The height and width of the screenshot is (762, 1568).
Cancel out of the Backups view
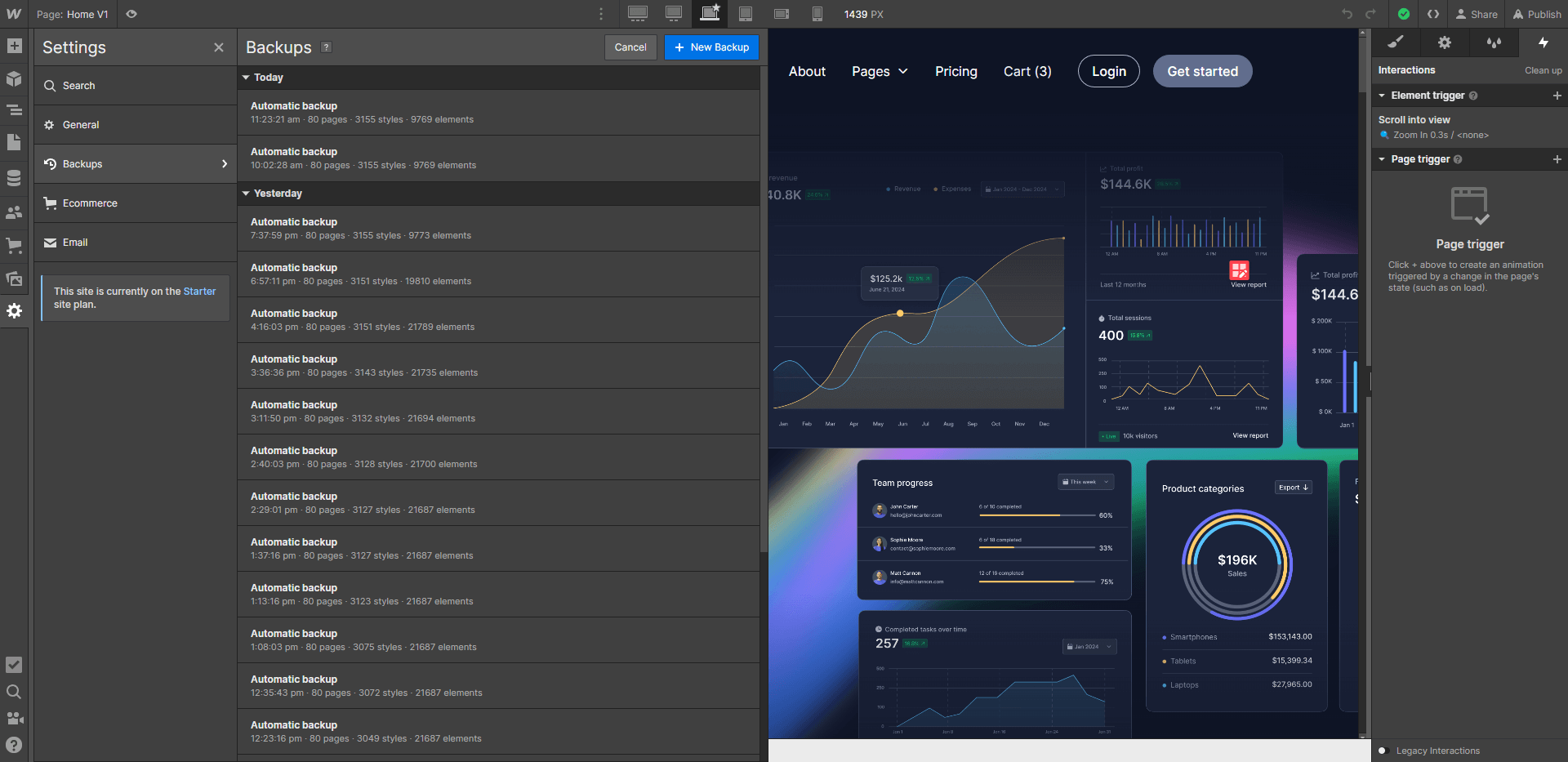(x=630, y=47)
